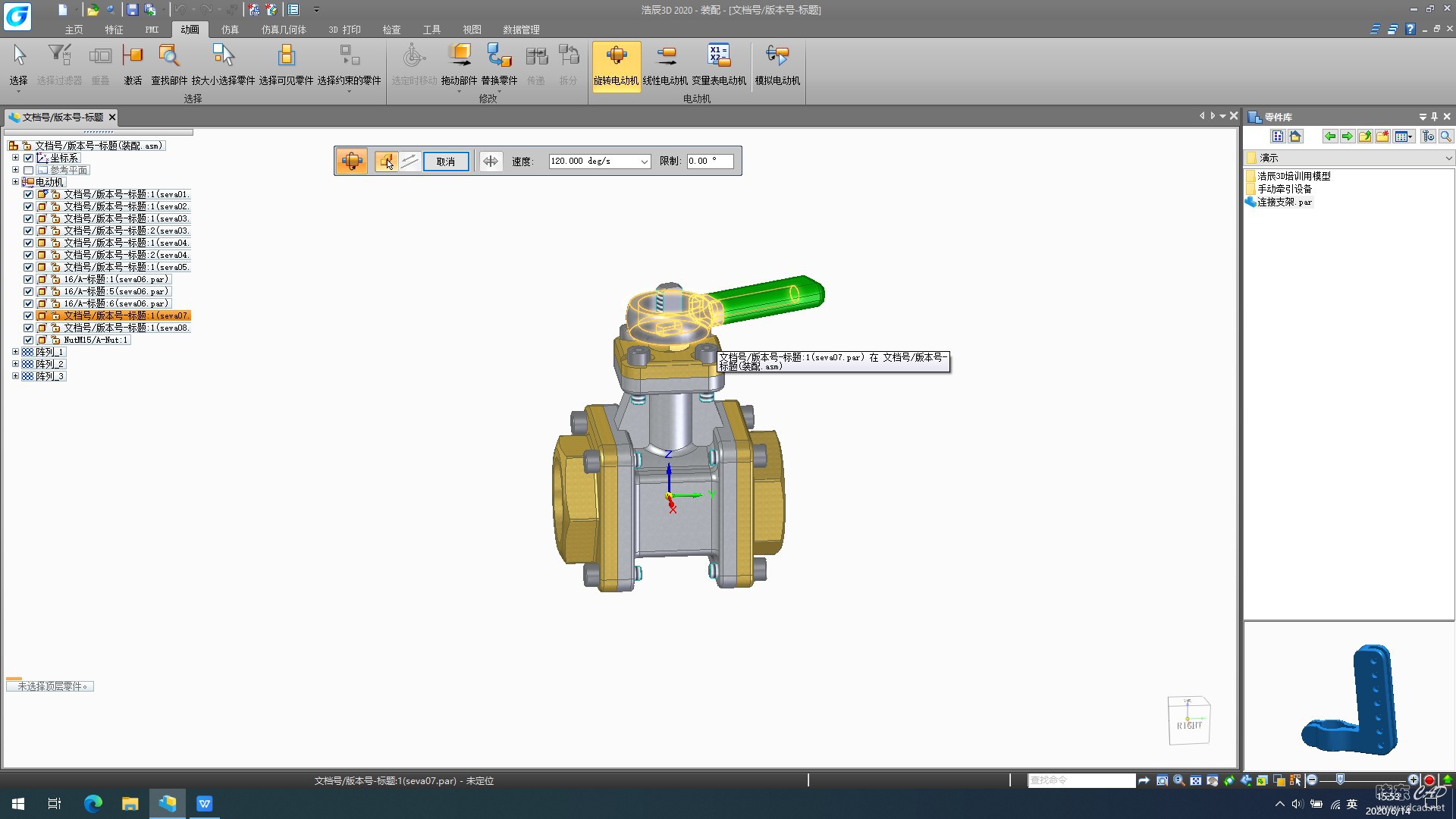Image resolution: width=1456 pixels, height=819 pixels.
Task: Click the zoom area icon in status bar
Action: [1162, 780]
